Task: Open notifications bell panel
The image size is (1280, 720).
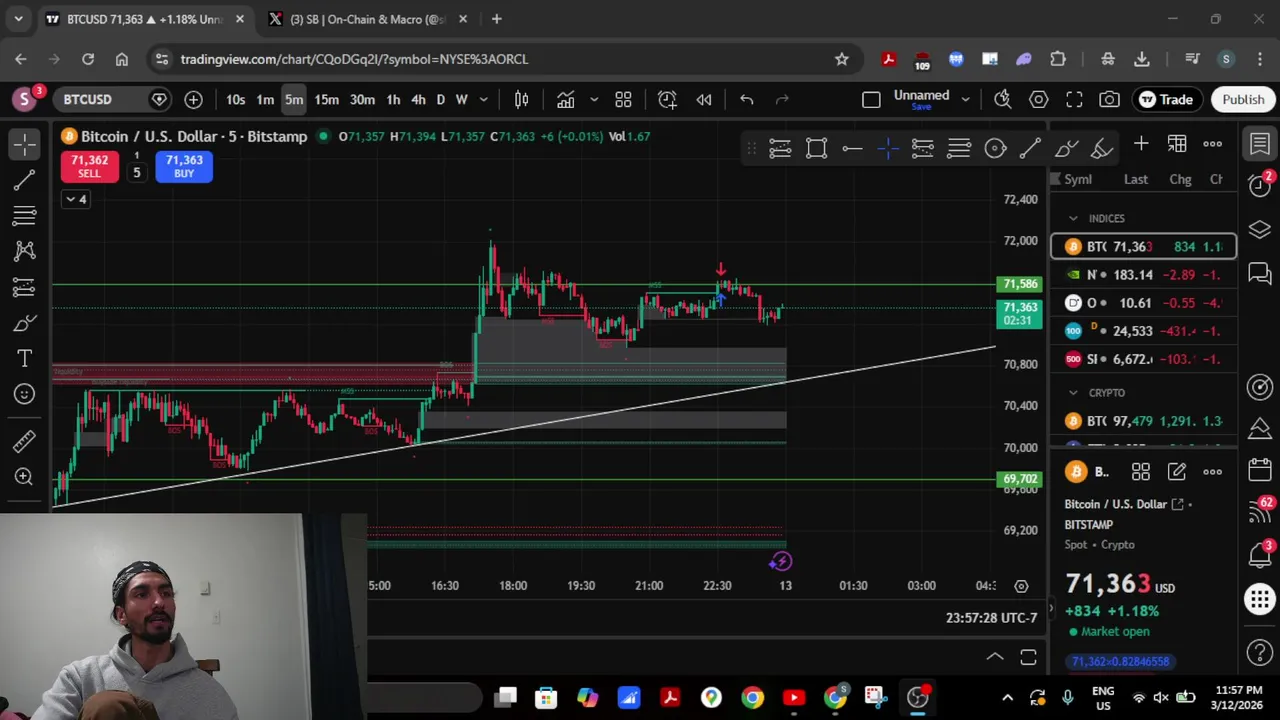Action: [1260, 554]
